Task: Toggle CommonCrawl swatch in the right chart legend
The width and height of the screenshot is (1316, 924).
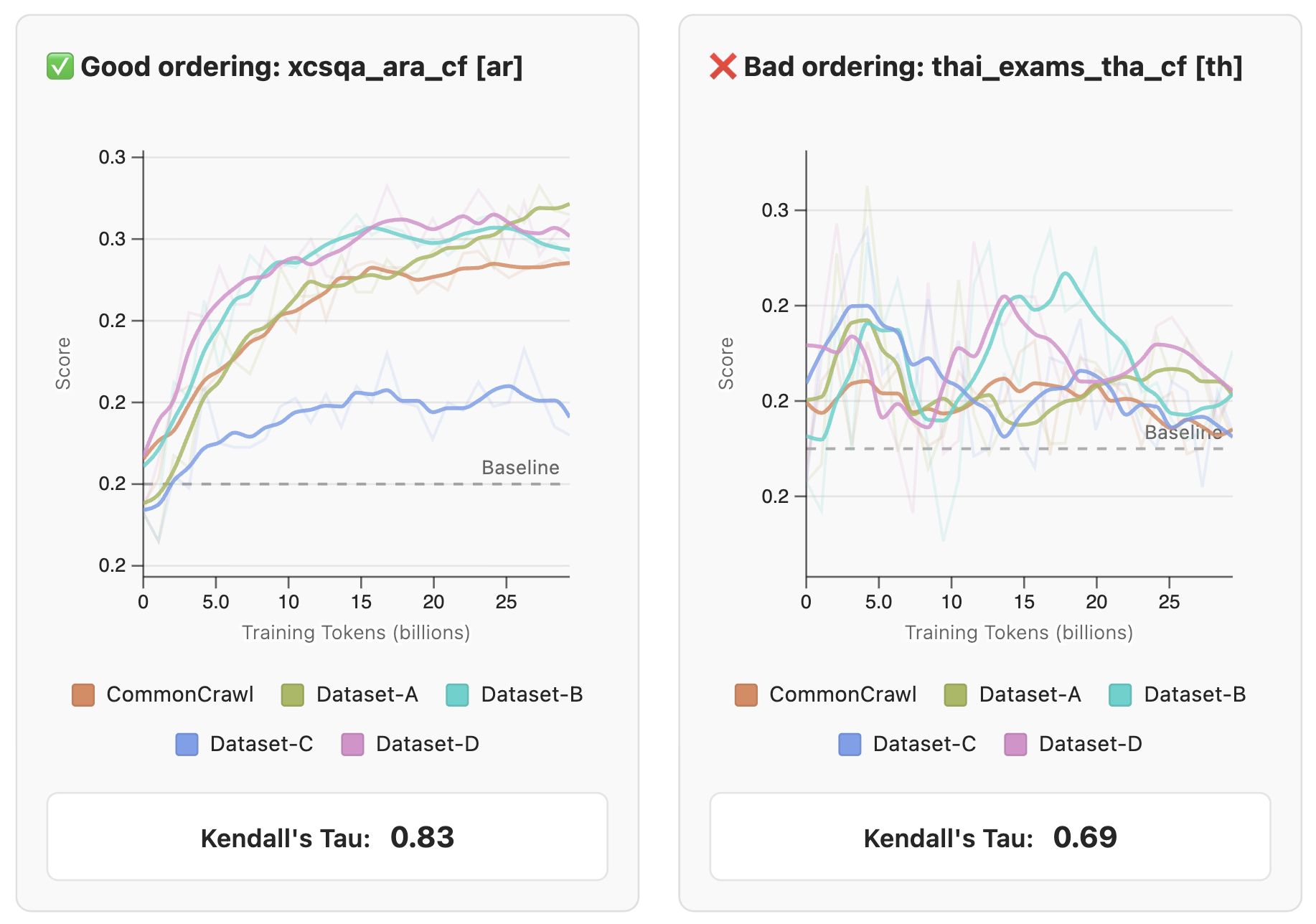Action: [746, 695]
